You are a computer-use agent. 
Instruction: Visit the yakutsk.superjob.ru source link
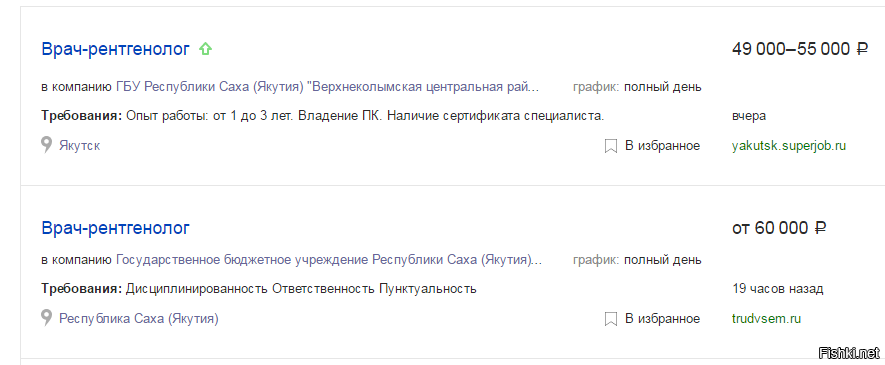click(x=789, y=146)
